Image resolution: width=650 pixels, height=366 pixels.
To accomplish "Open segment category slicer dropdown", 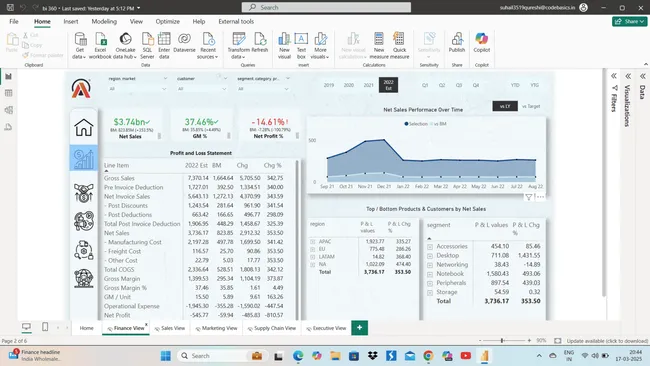I will (286, 89).
